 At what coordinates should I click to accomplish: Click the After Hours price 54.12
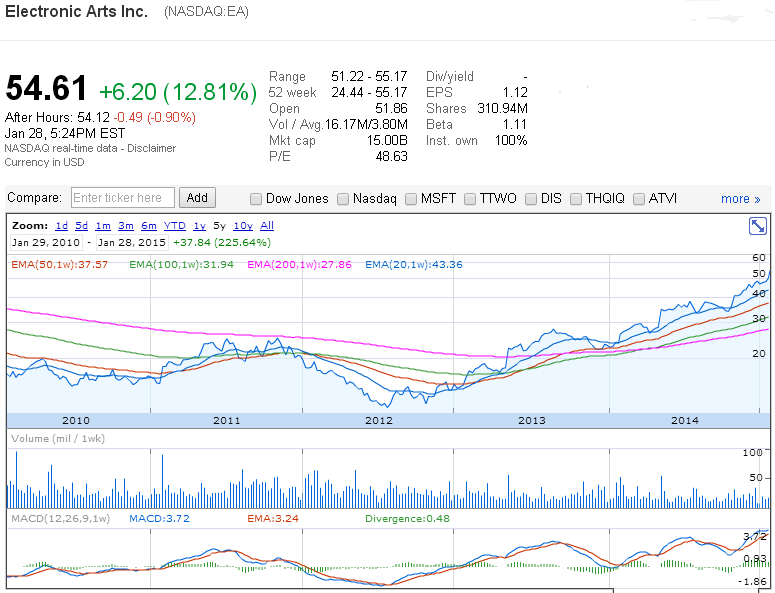93,117
